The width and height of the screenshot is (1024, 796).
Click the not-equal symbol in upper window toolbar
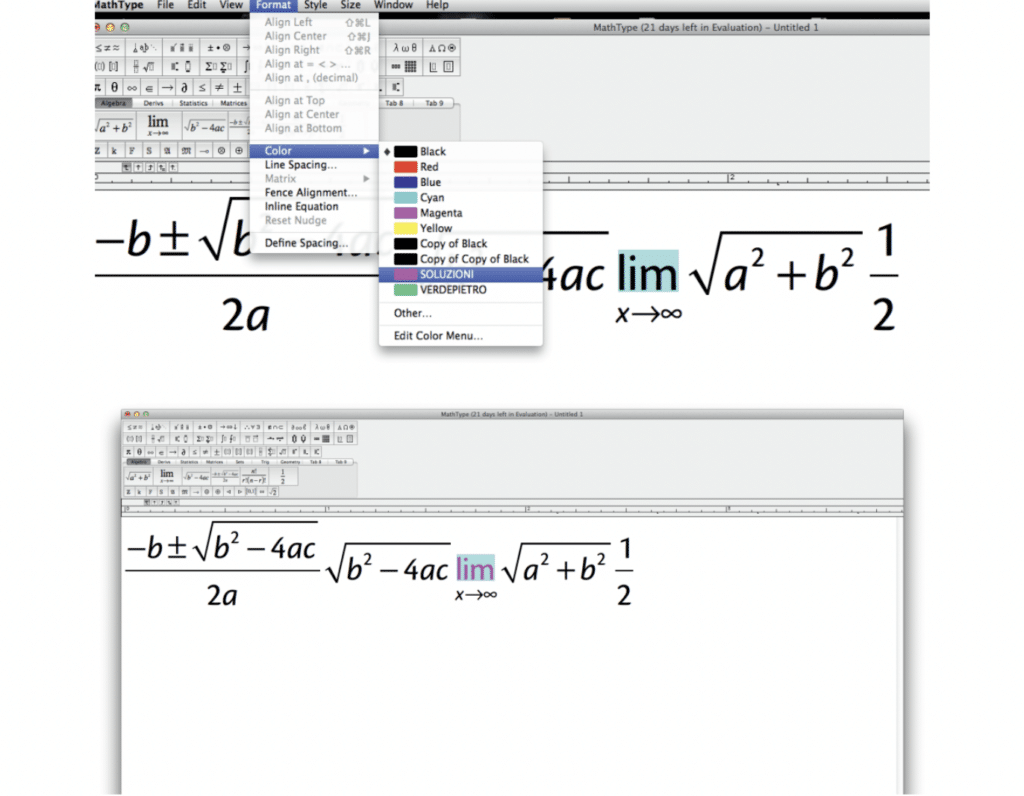pyautogui.click(x=220, y=87)
